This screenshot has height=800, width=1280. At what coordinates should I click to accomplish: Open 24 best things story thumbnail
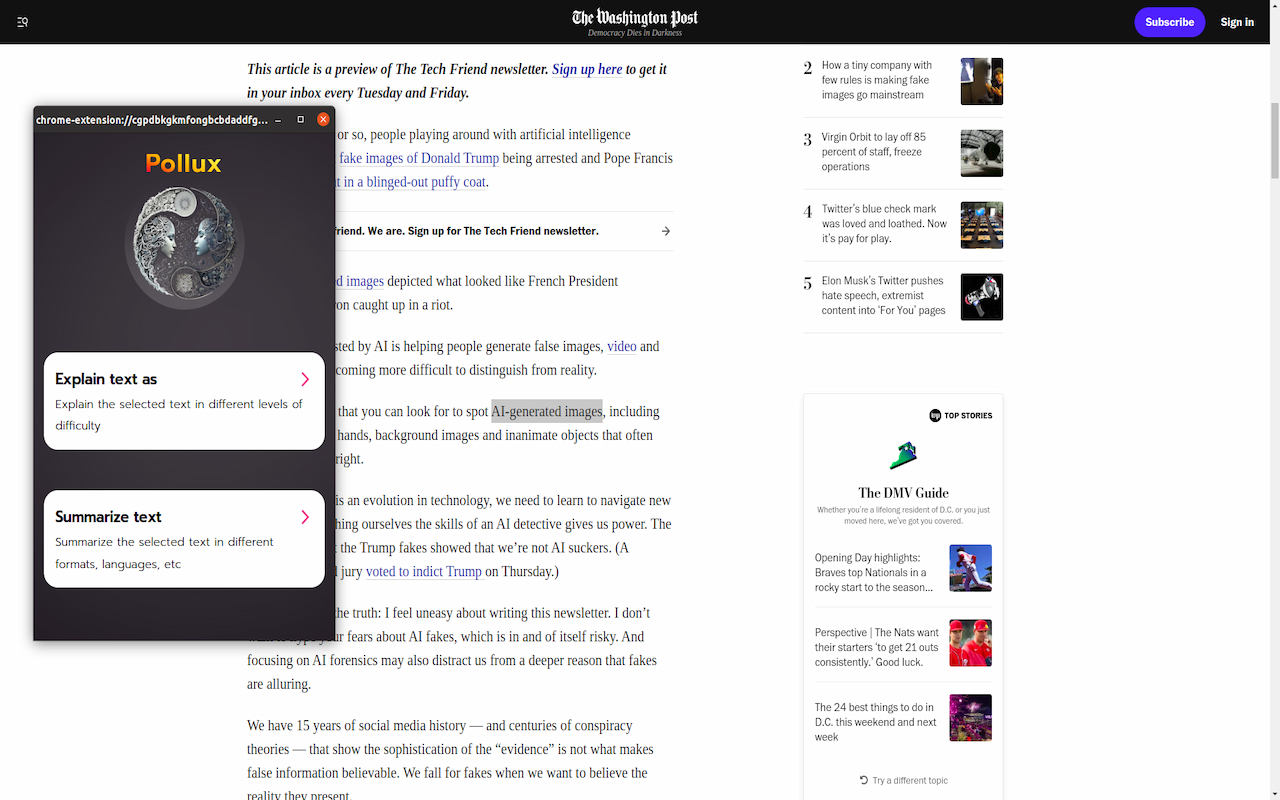pyautogui.click(x=970, y=718)
